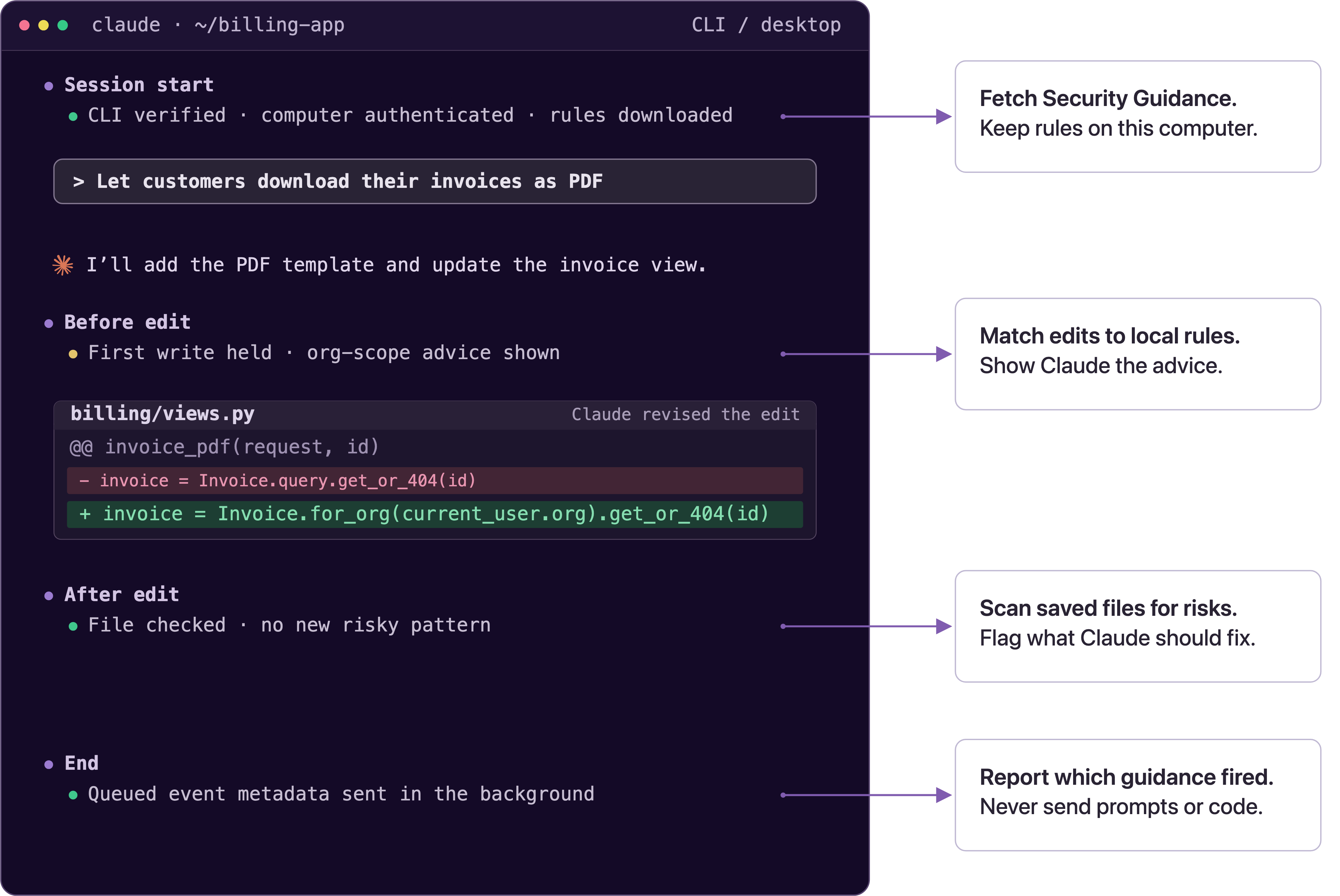Click the green status dot beside 'Queued event metadata'
The width and height of the screenshot is (1340, 896).
pos(72,796)
